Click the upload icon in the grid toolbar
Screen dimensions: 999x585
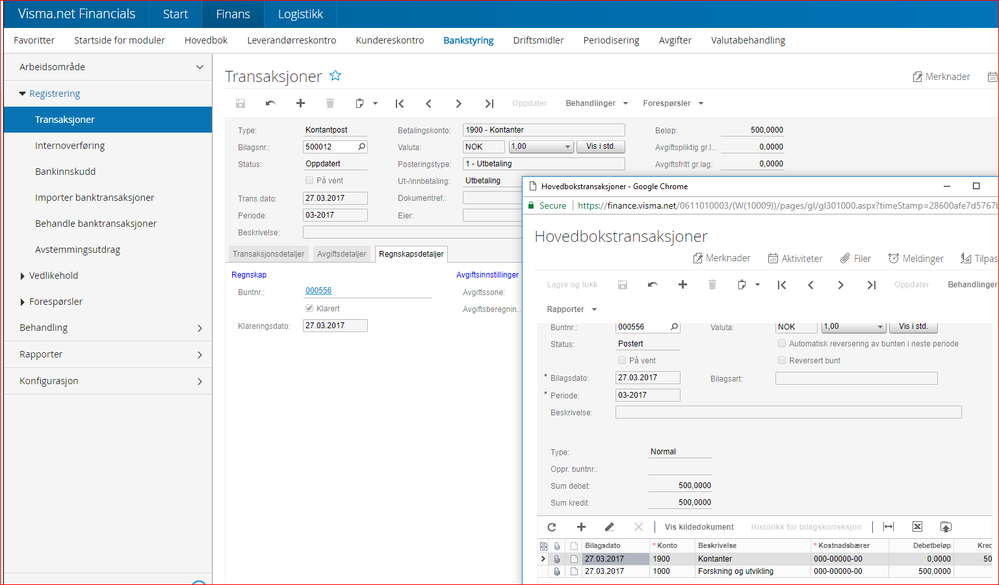[946, 527]
